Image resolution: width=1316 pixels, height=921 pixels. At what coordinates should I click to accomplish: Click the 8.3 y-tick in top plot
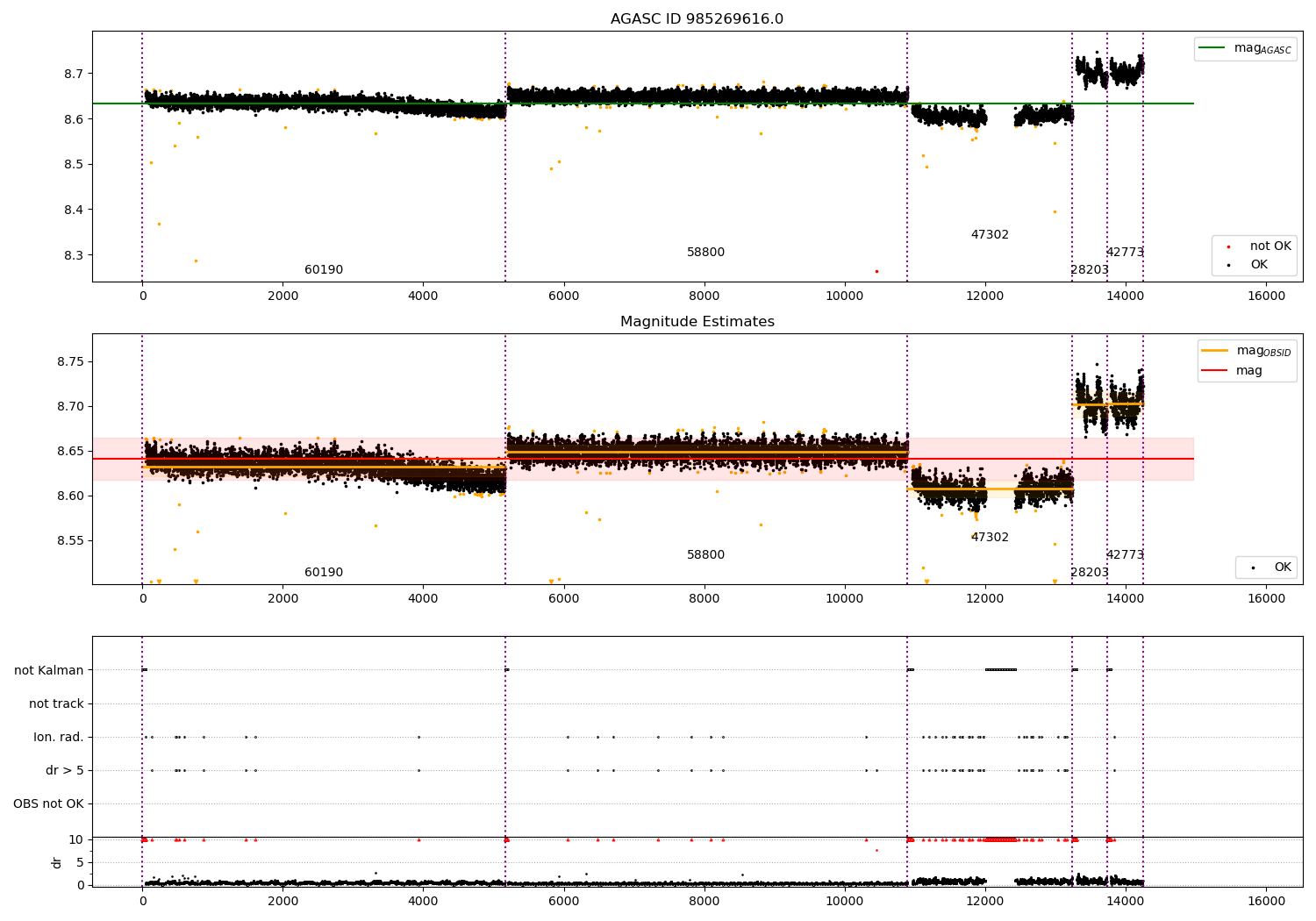75,256
